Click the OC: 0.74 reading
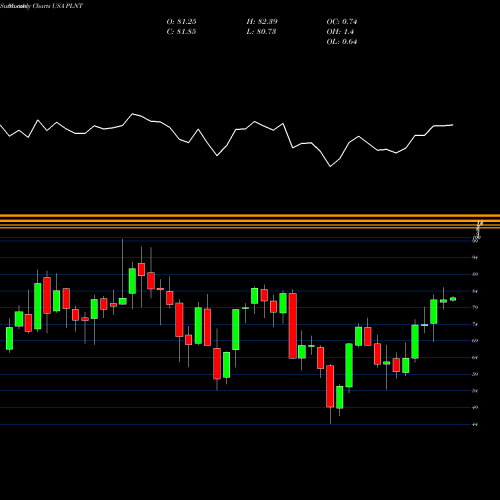 (342, 22)
